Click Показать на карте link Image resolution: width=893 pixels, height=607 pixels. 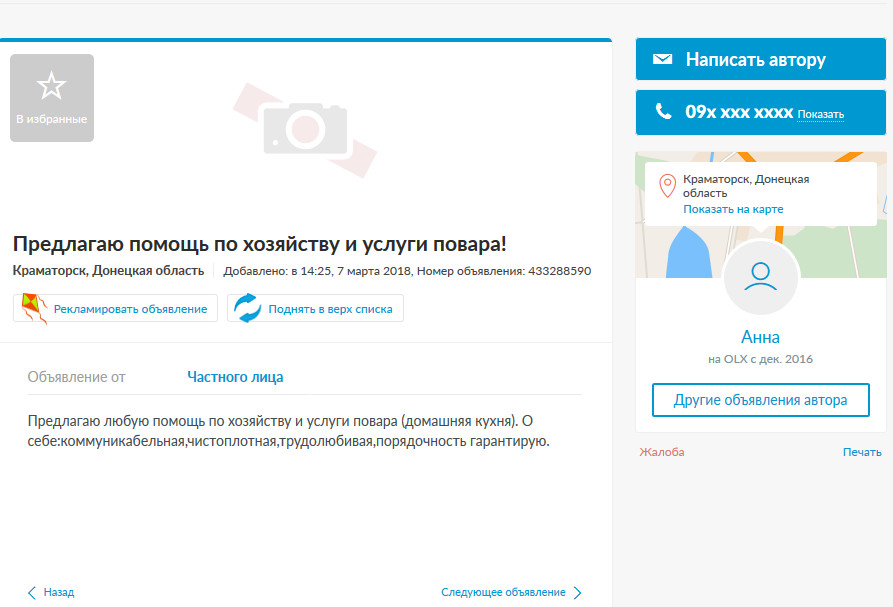tap(733, 209)
